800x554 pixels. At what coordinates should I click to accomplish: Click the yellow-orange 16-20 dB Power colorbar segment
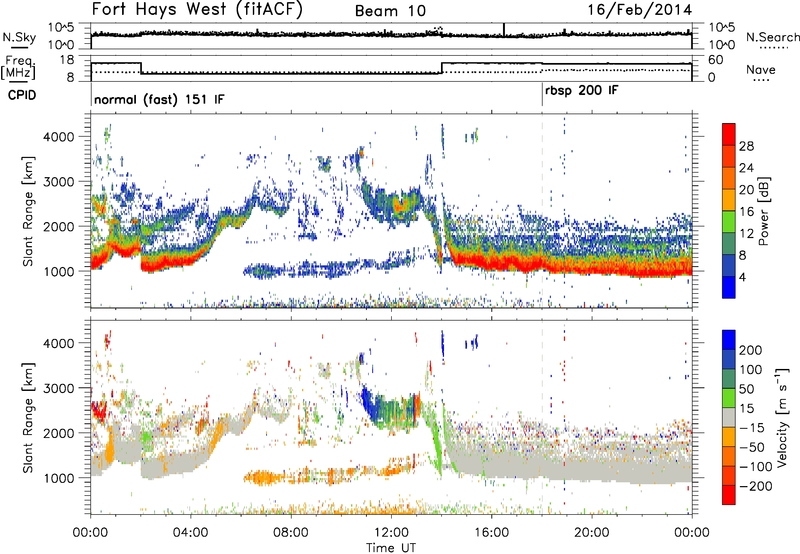tap(729, 199)
